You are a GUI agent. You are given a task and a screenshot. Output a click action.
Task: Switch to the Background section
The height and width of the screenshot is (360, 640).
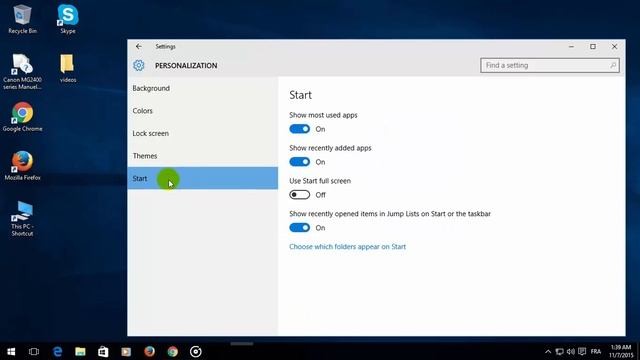click(203, 88)
